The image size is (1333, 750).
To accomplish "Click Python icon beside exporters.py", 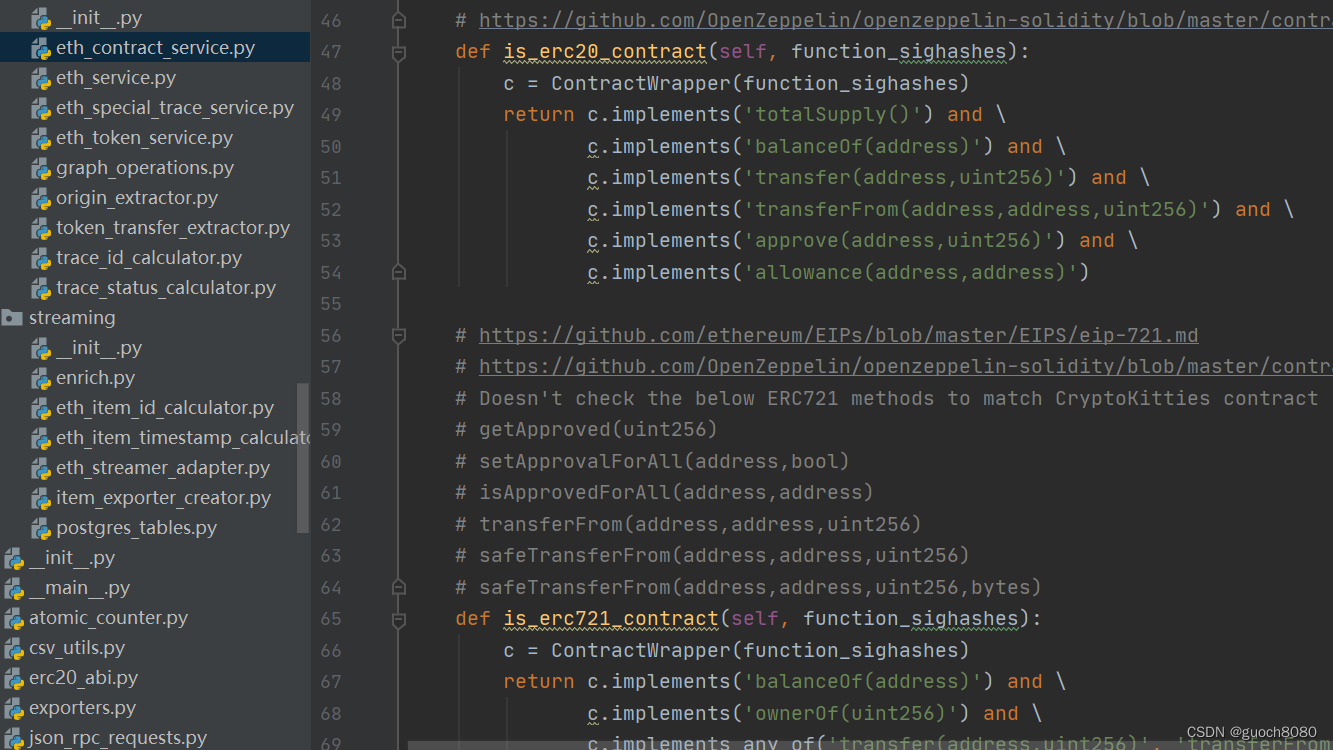I will pos(14,708).
